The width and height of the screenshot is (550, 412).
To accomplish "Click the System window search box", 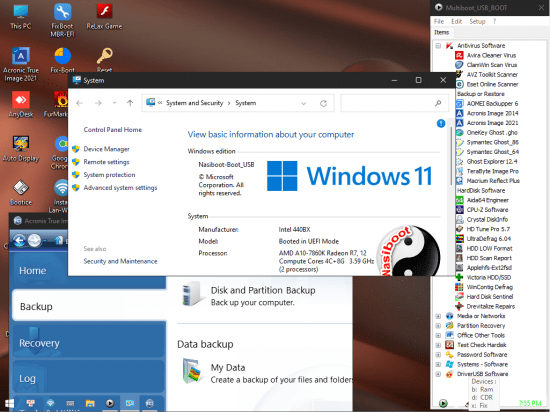I will pos(394,103).
